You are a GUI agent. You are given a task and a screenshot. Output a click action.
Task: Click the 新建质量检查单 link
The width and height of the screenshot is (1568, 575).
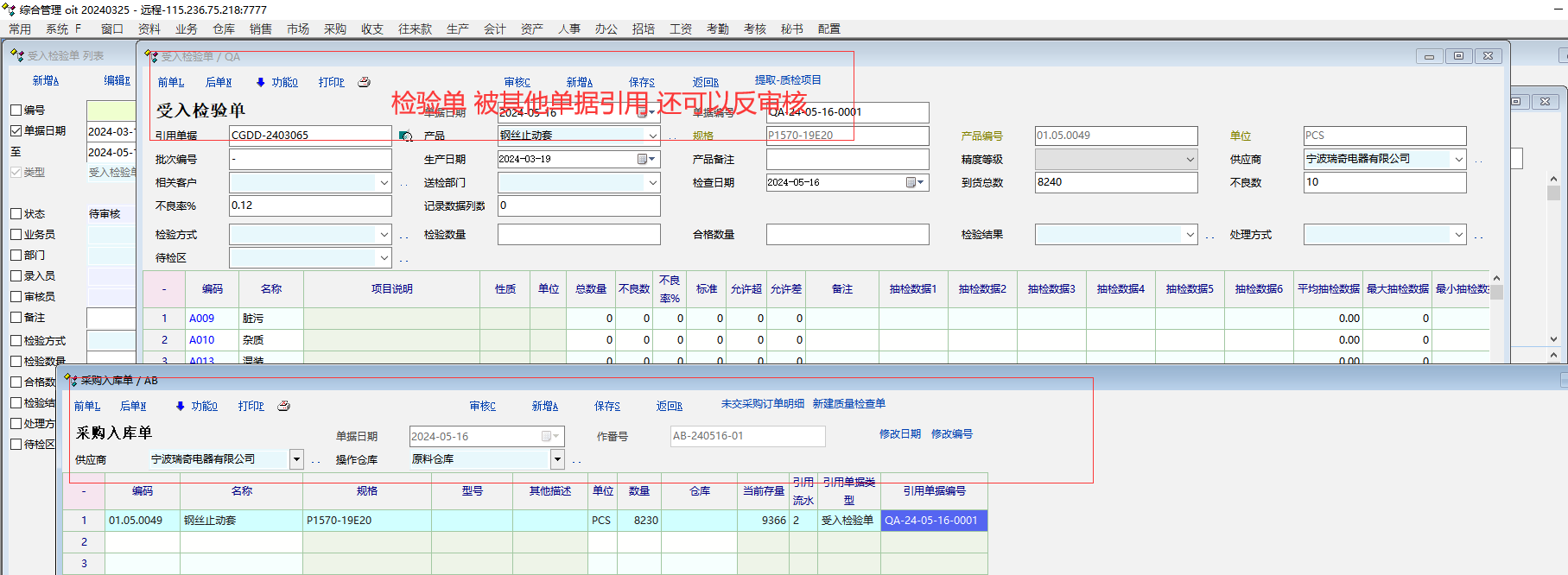(x=848, y=404)
